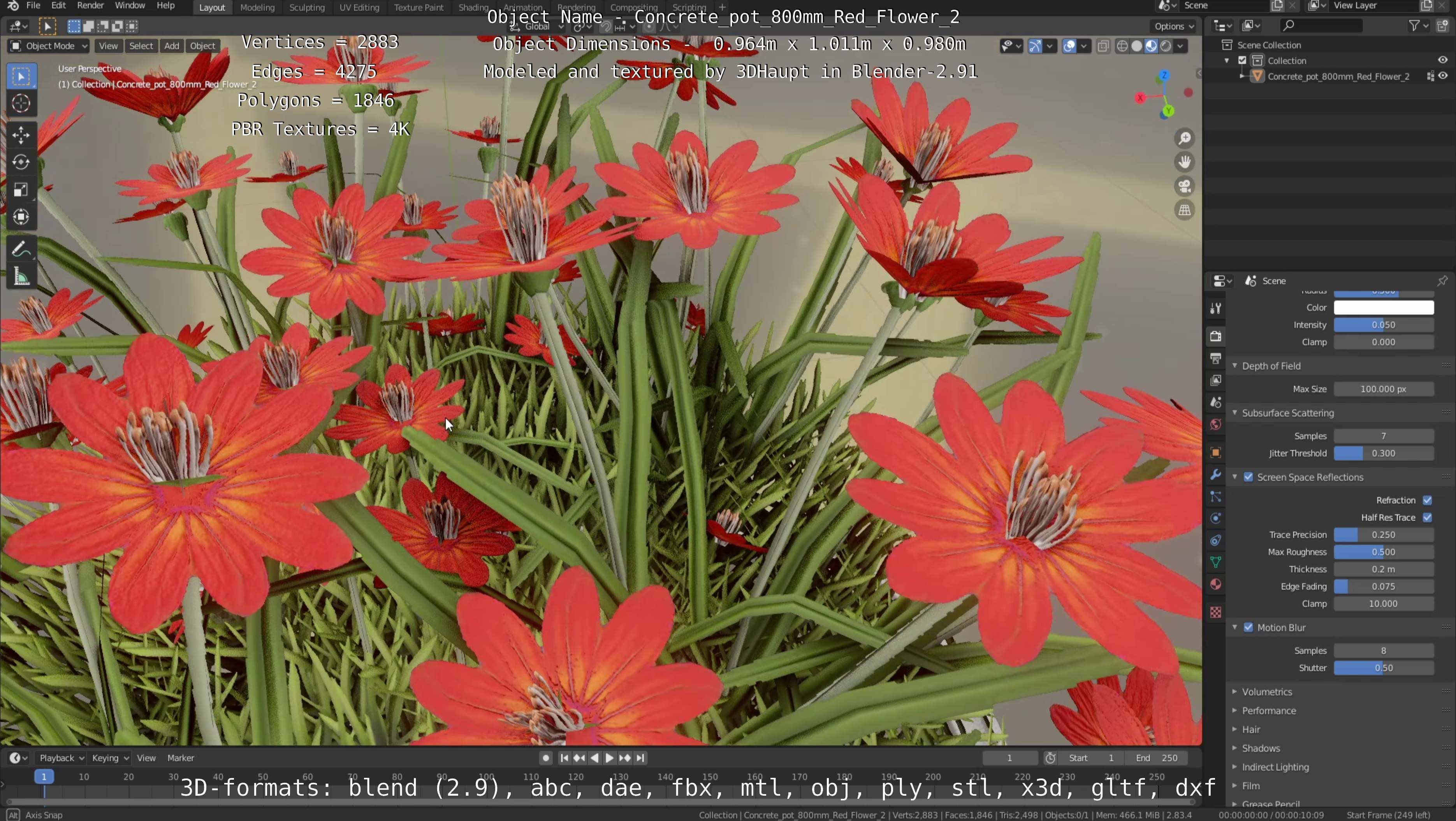Expand the Shadows panel

click(1261, 748)
